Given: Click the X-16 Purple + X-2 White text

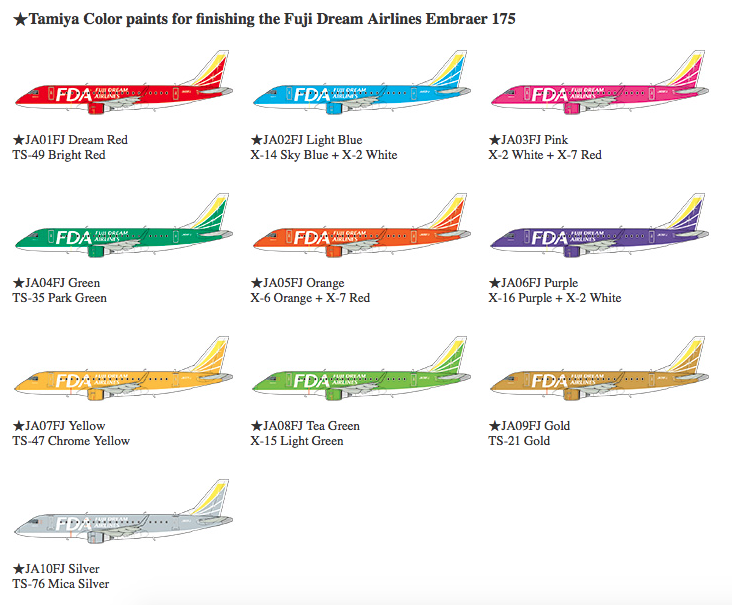Looking at the screenshot, I should [554, 298].
